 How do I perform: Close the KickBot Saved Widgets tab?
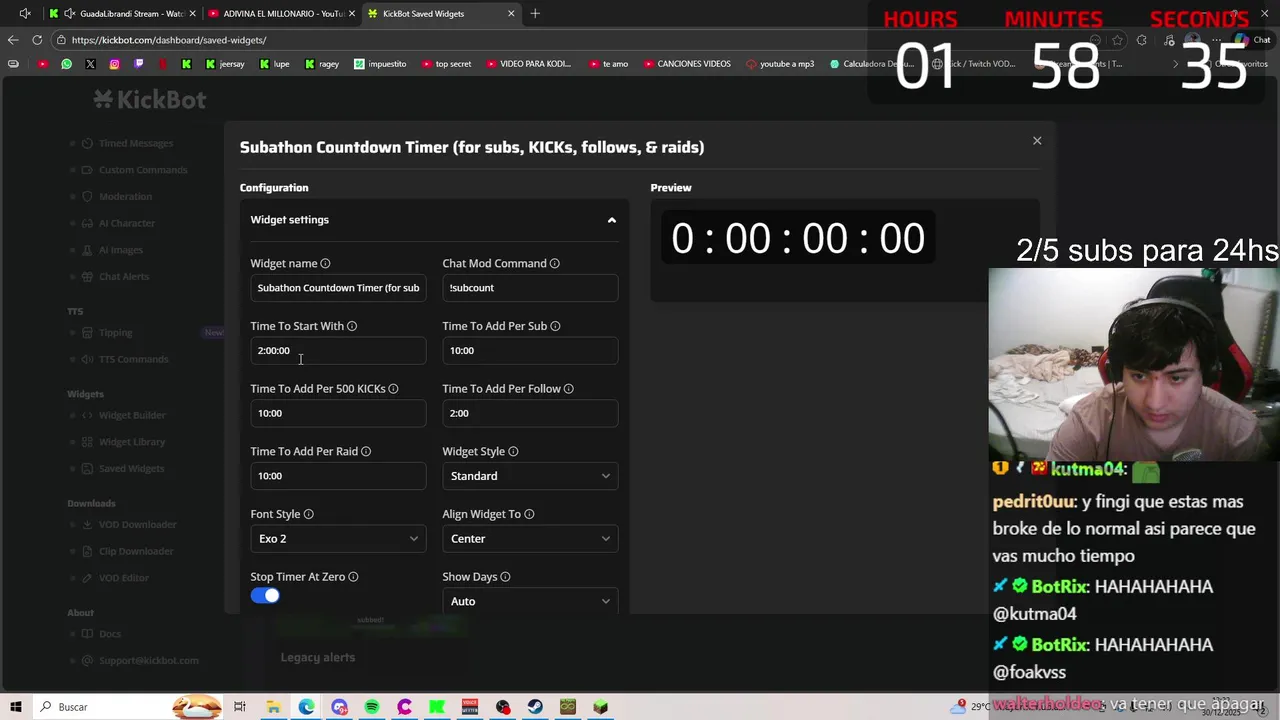[x=511, y=14]
